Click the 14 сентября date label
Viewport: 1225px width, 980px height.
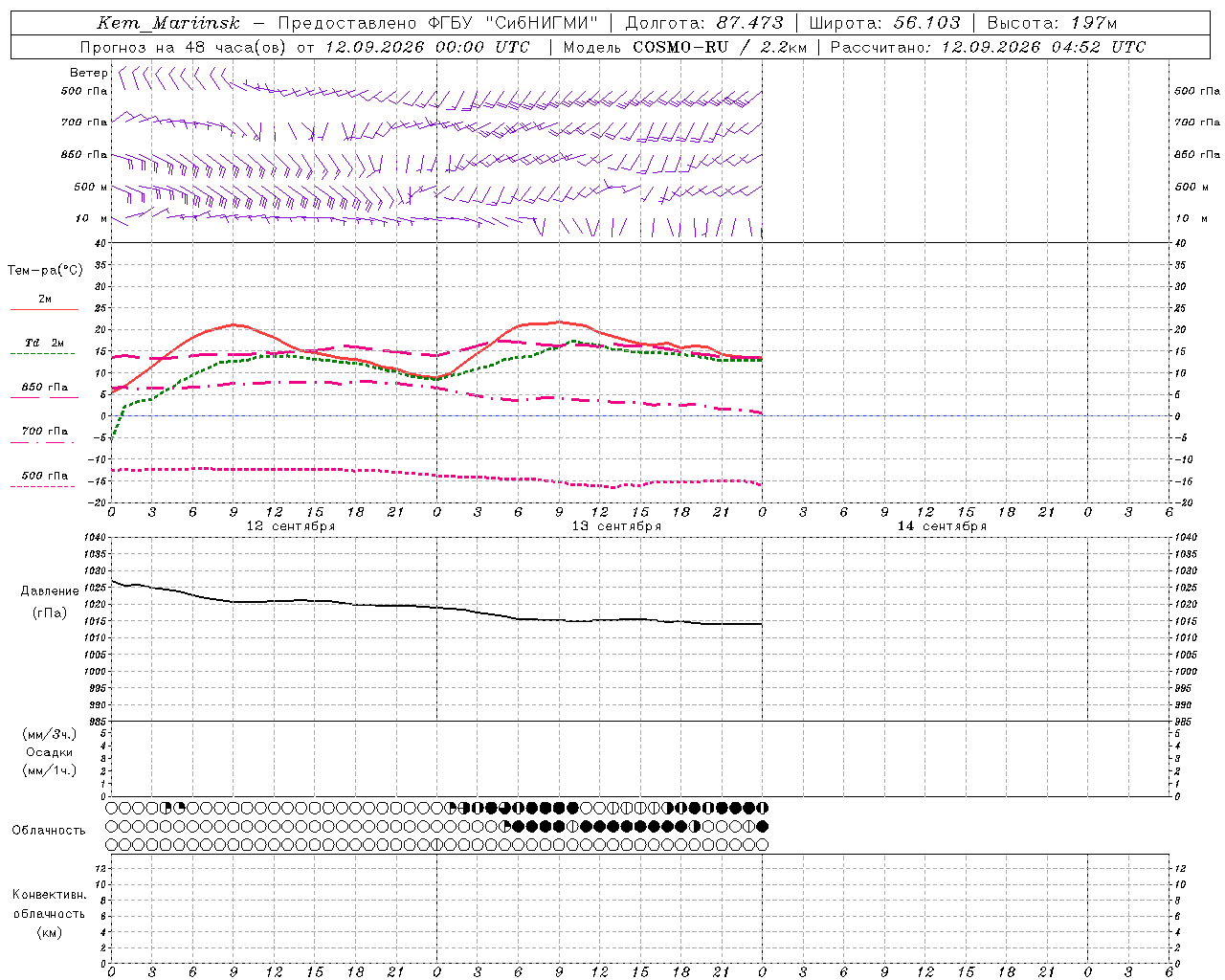pyautogui.click(x=942, y=526)
